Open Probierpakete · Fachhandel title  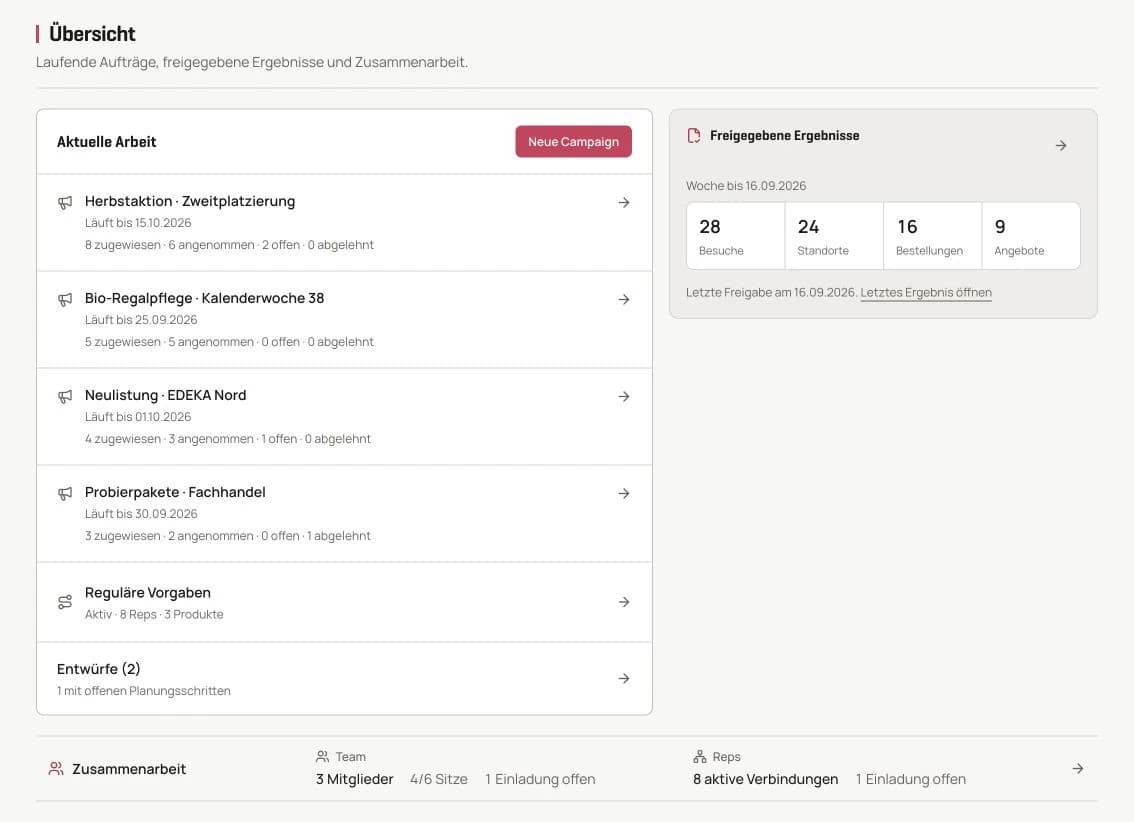tap(175, 492)
